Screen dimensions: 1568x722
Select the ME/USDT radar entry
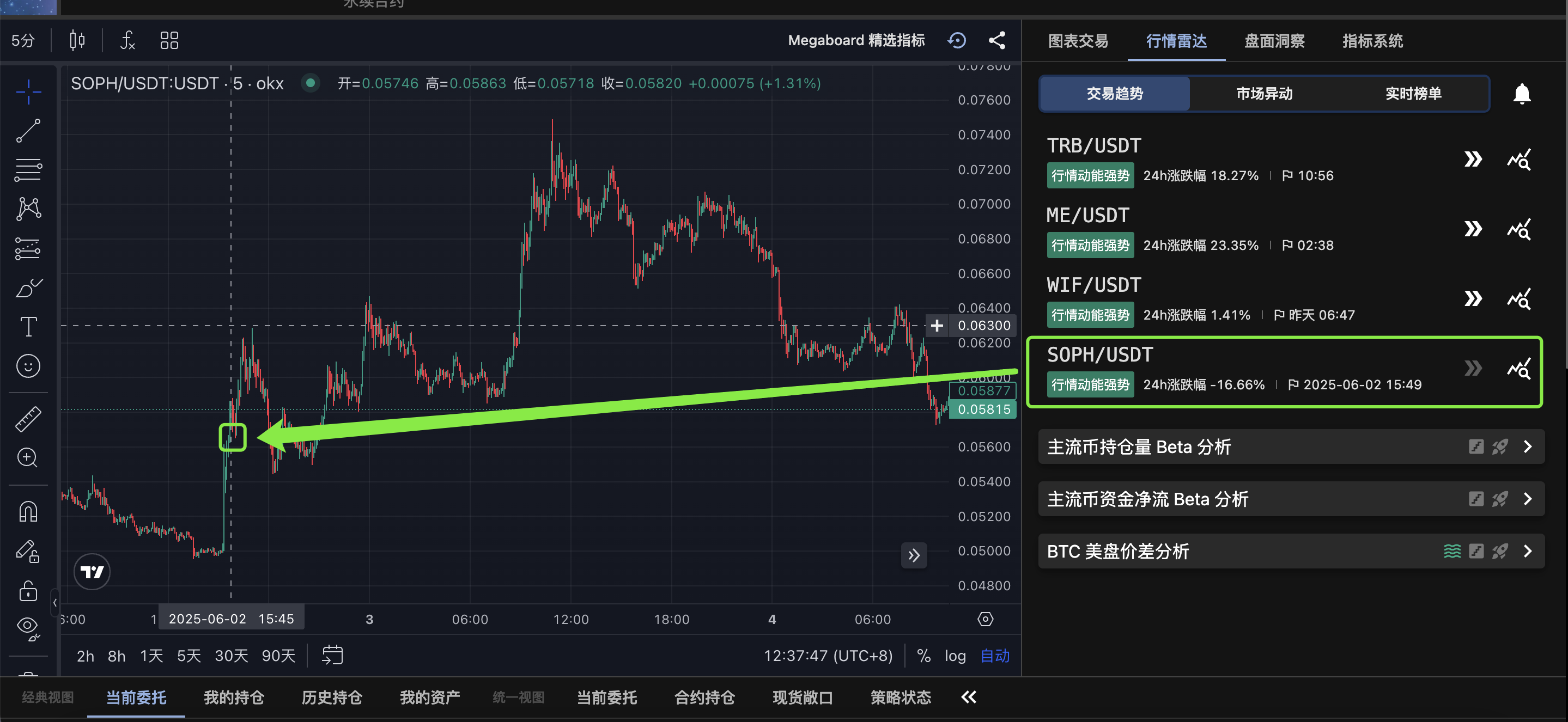pos(1087,215)
